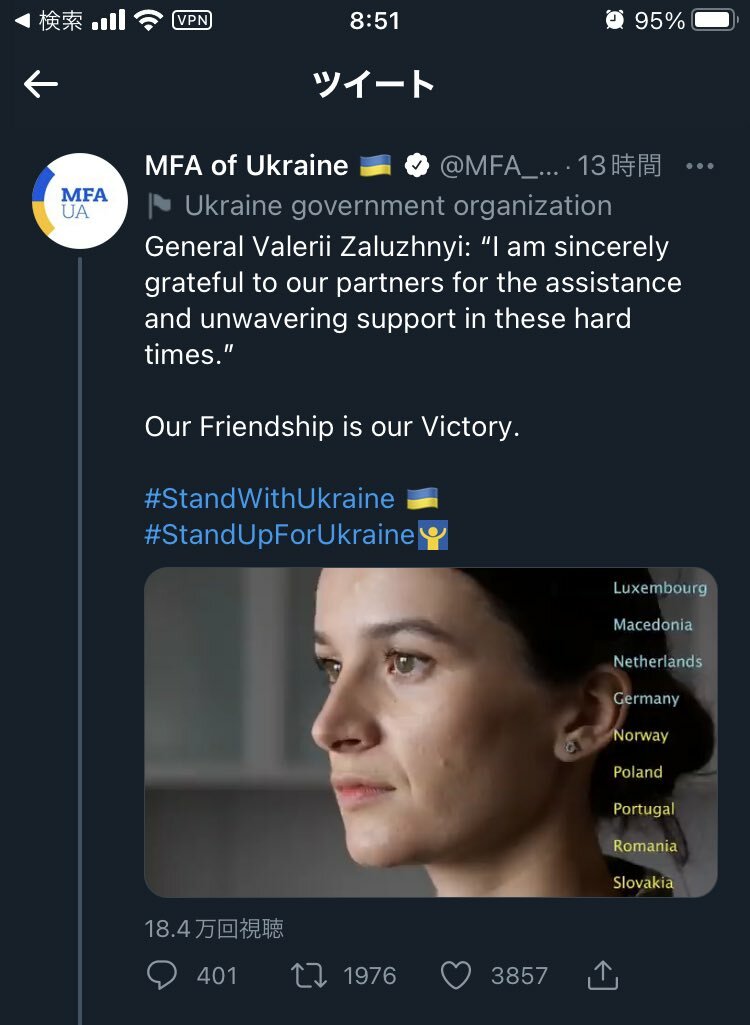
Task: Play the video of woman's face
Action: pyautogui.click(x=430, y=732)
